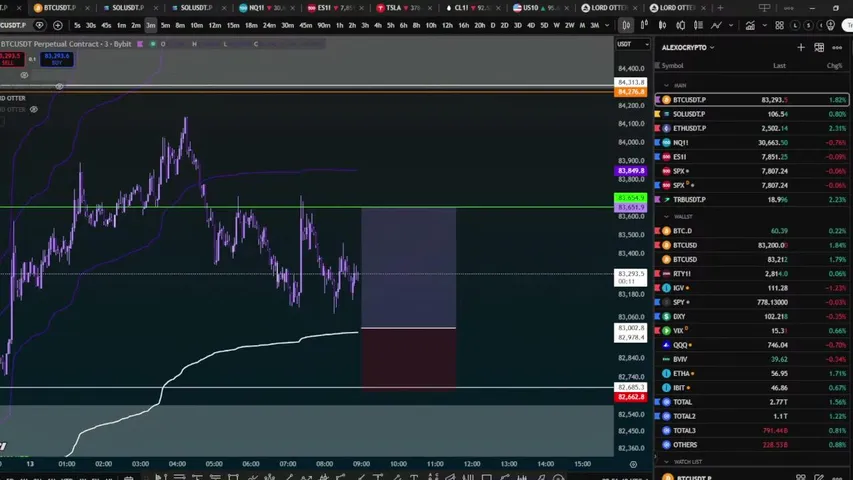Collapse the MAIN watchlist section

click(x=666, y=85)
